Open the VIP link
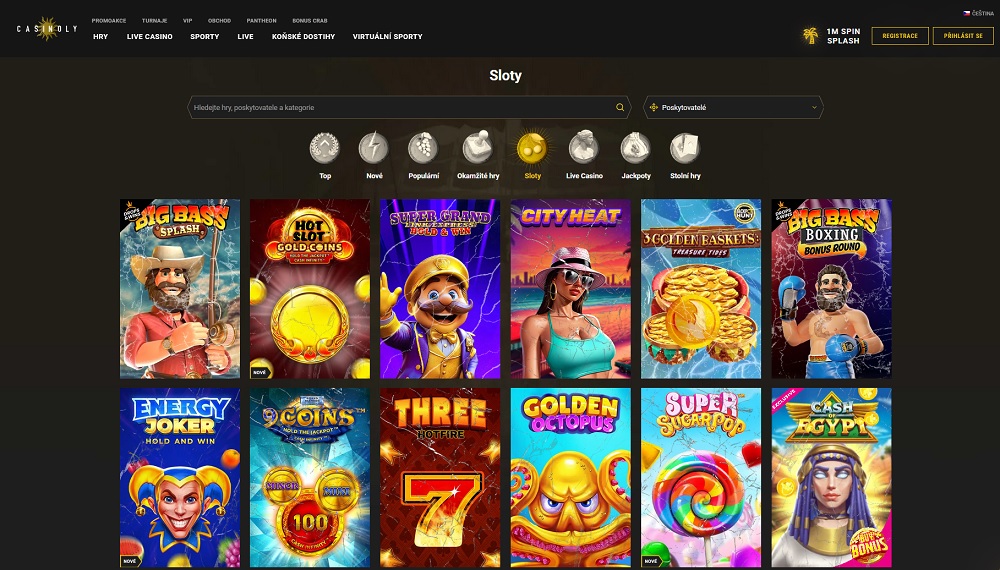The height and width of the screenshot is (570, 1000). pos(188,21)
